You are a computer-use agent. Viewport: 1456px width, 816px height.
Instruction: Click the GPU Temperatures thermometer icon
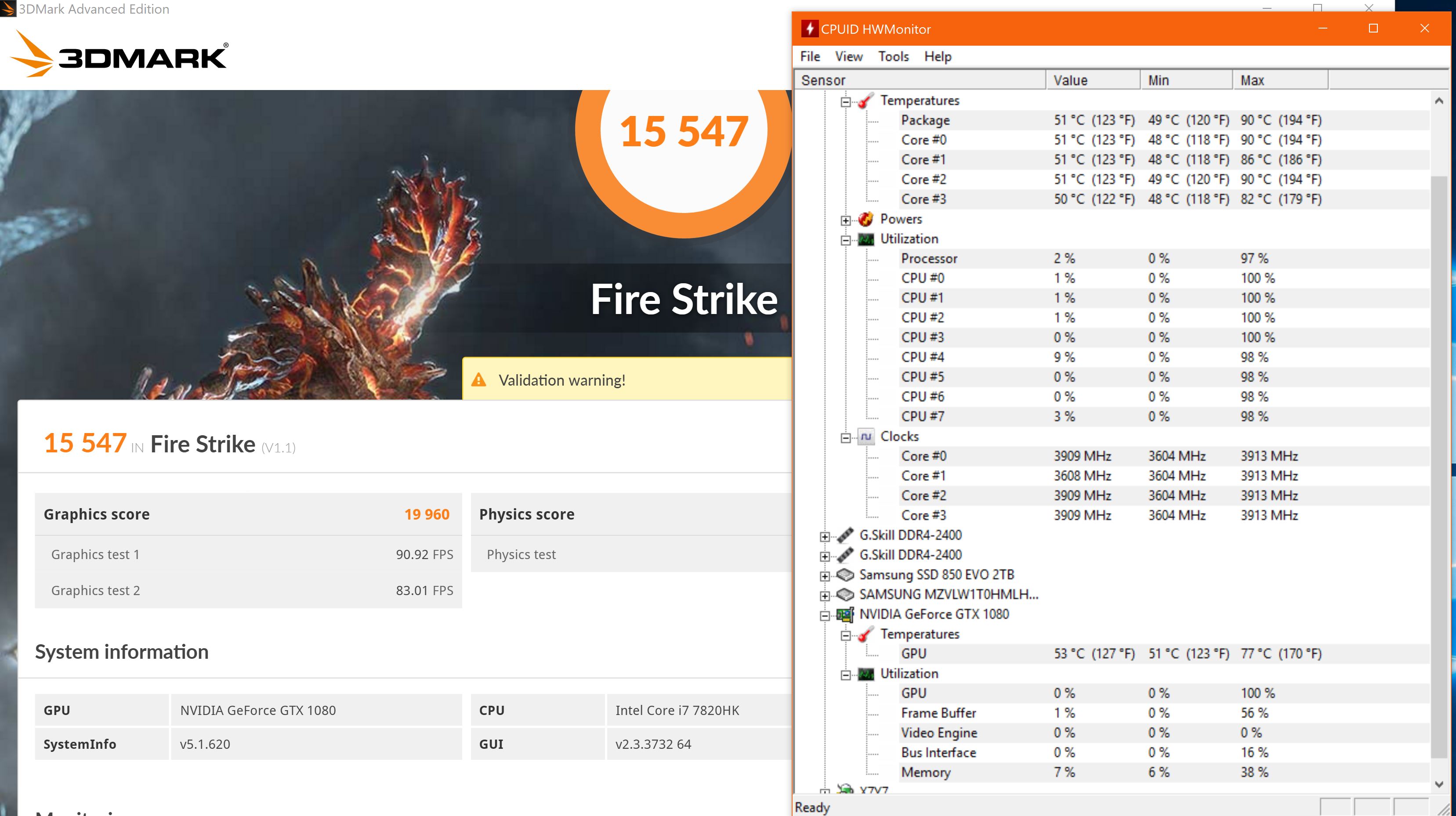coord(866,634)
